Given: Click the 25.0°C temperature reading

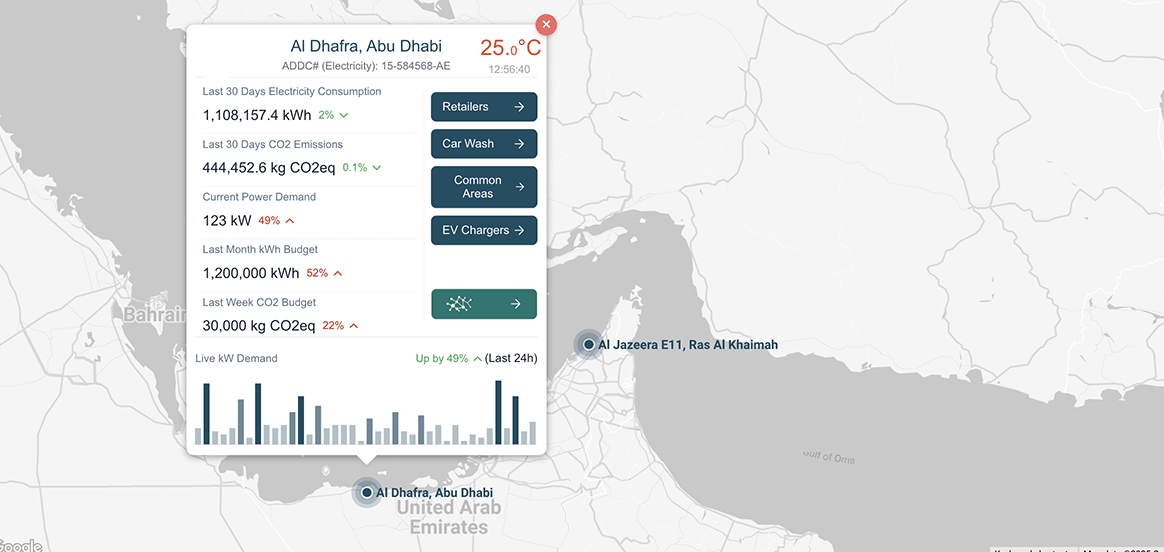Looking at the screenshot, I should pos(510,48).
